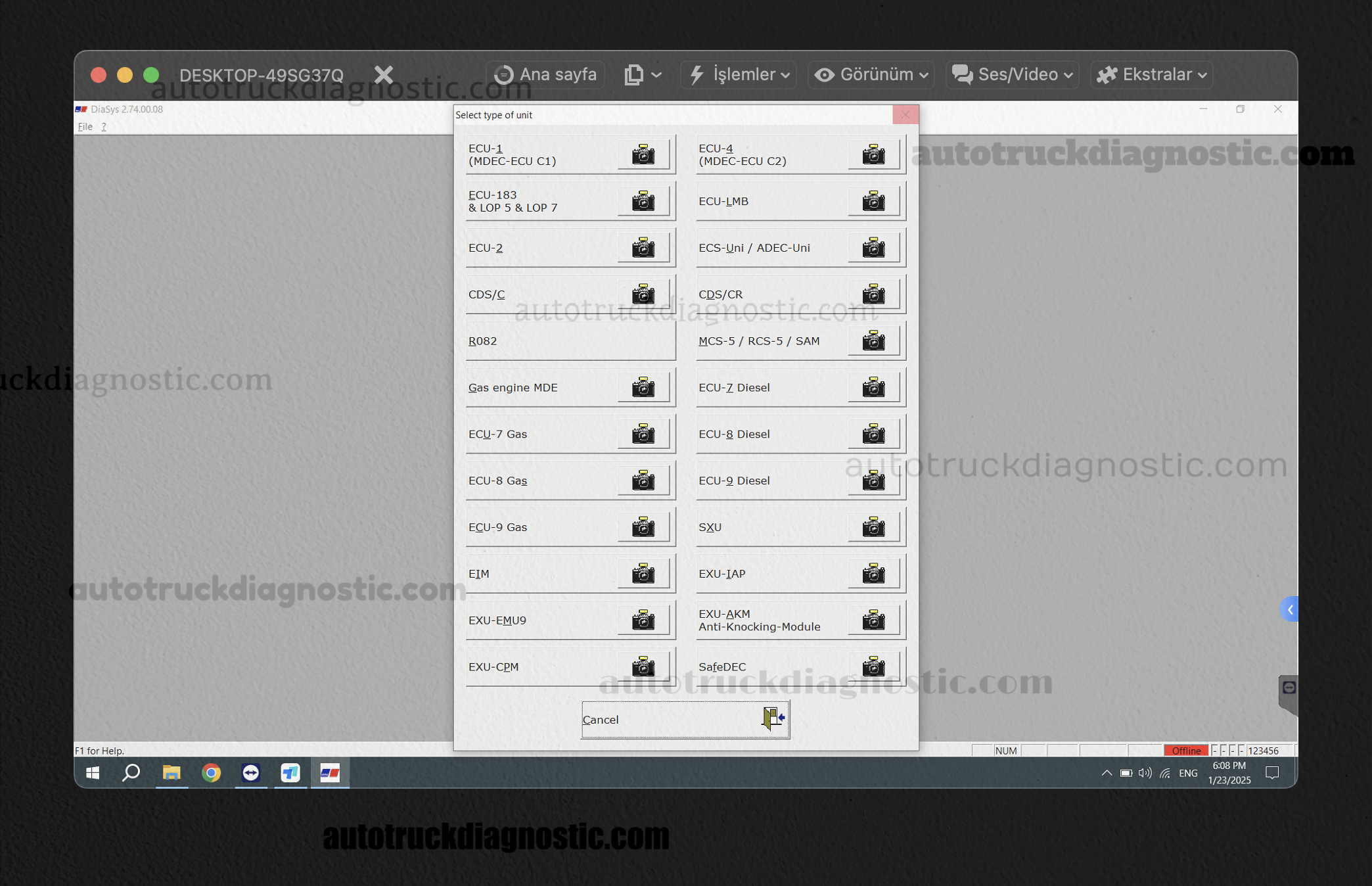This screenshot has width=1372, height=886.
Task: Open the File menu in DiaSys
Action: point(85,127)
